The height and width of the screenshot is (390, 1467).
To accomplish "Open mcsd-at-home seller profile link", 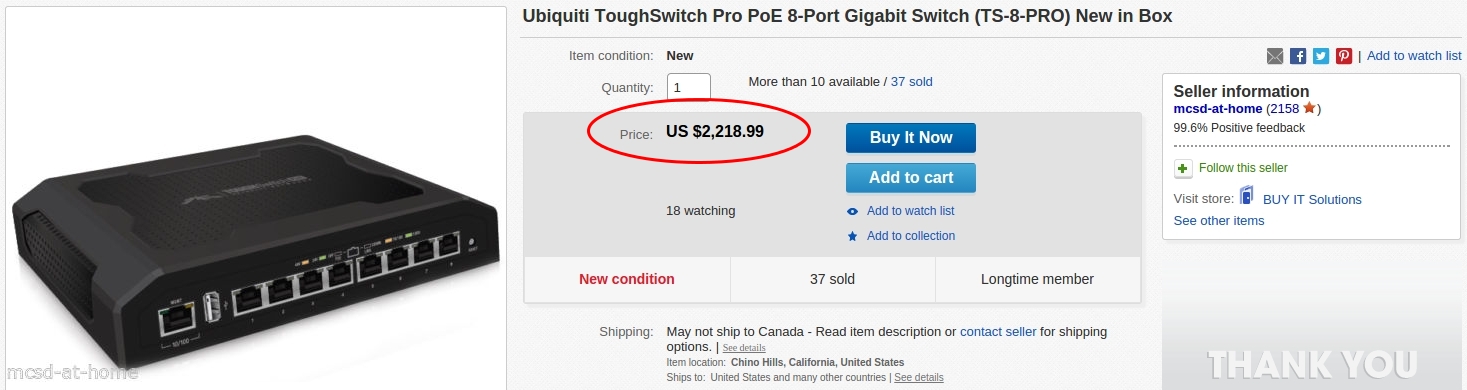I will pyautogui.click(x=1218, y=108).
